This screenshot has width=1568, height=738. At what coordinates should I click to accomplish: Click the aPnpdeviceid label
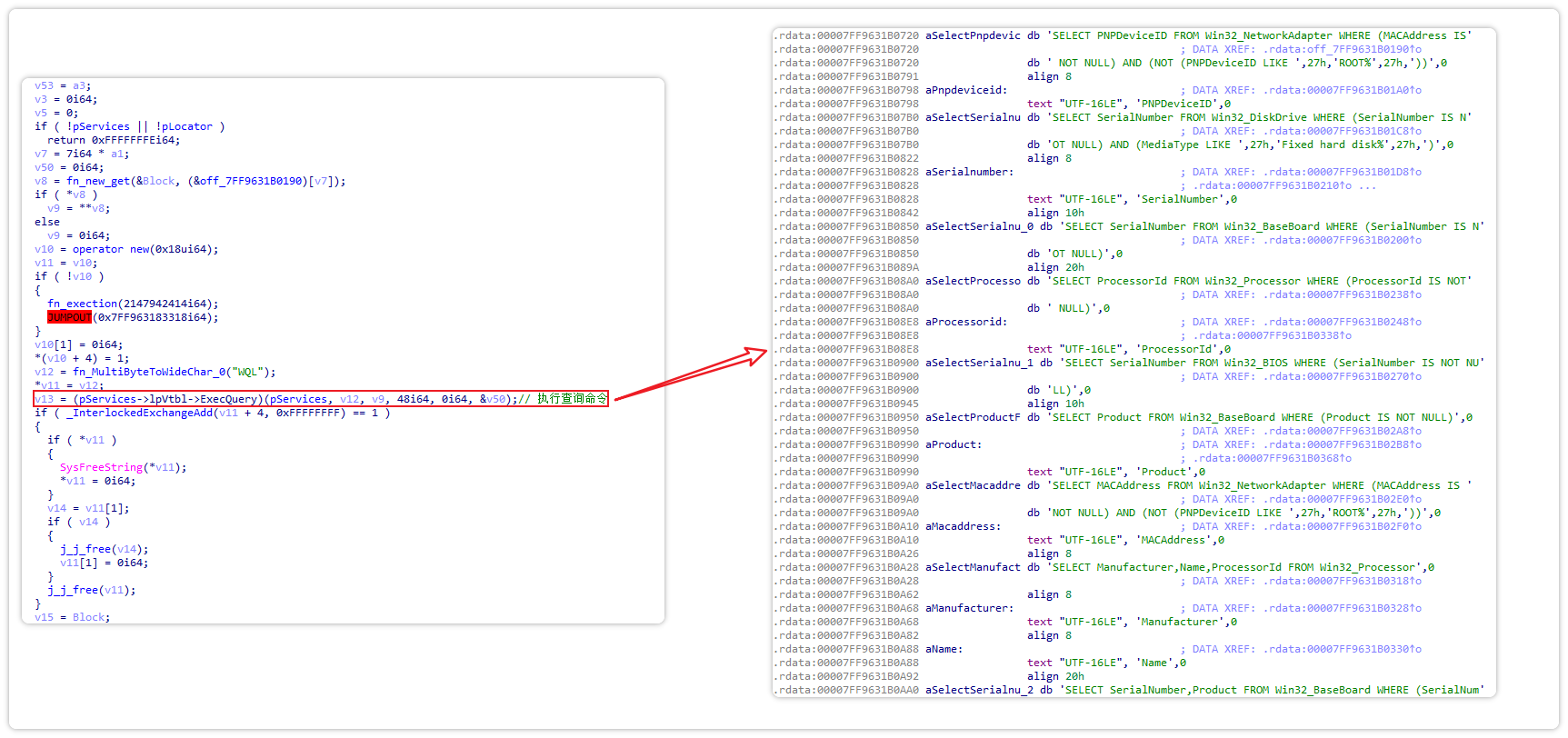[x=966, y=90]
